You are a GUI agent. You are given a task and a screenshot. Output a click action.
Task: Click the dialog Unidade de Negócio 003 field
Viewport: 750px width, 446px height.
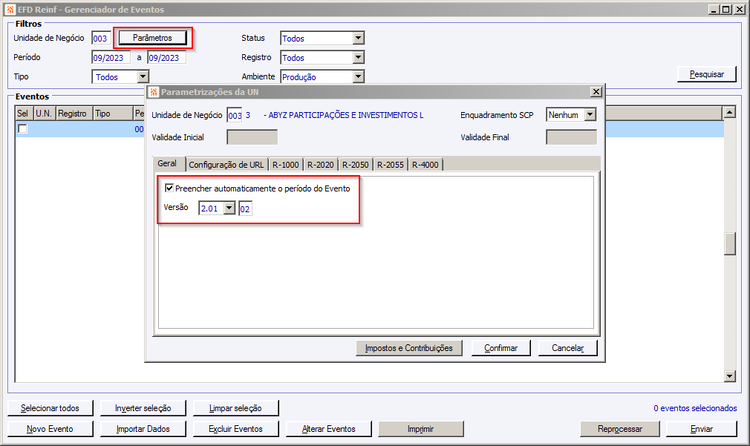(234, 115)
